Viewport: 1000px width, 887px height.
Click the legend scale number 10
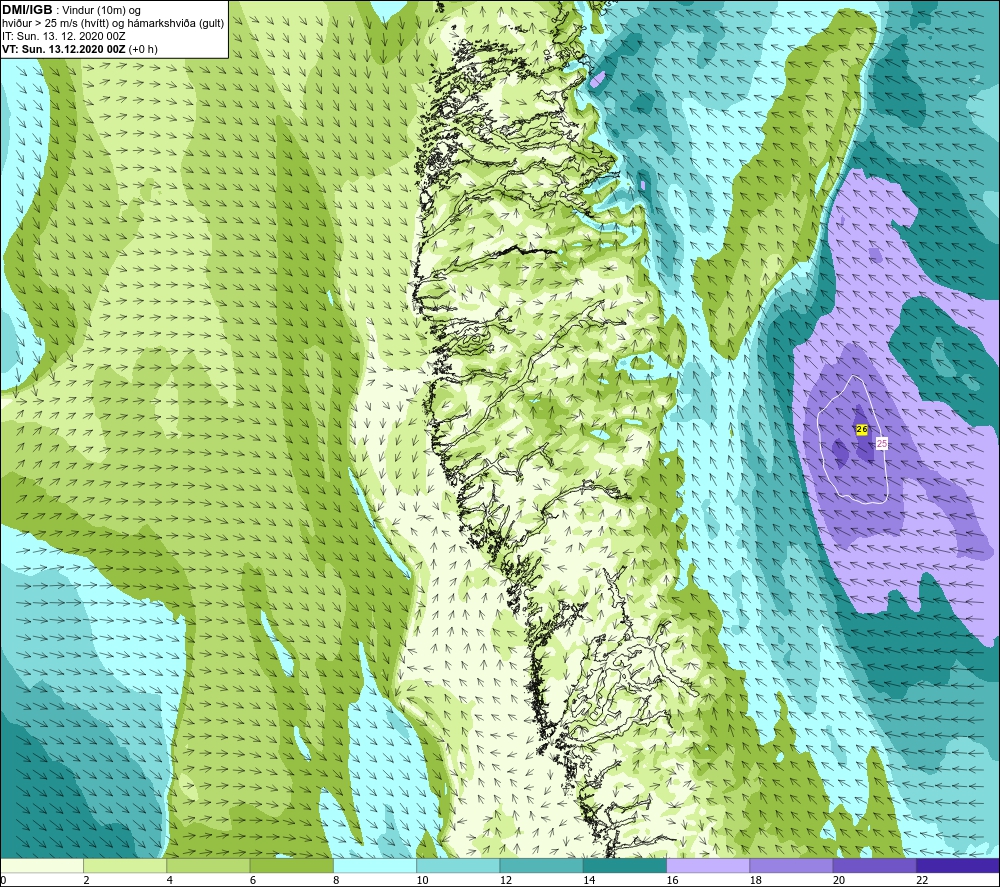[x=423, y=881]
